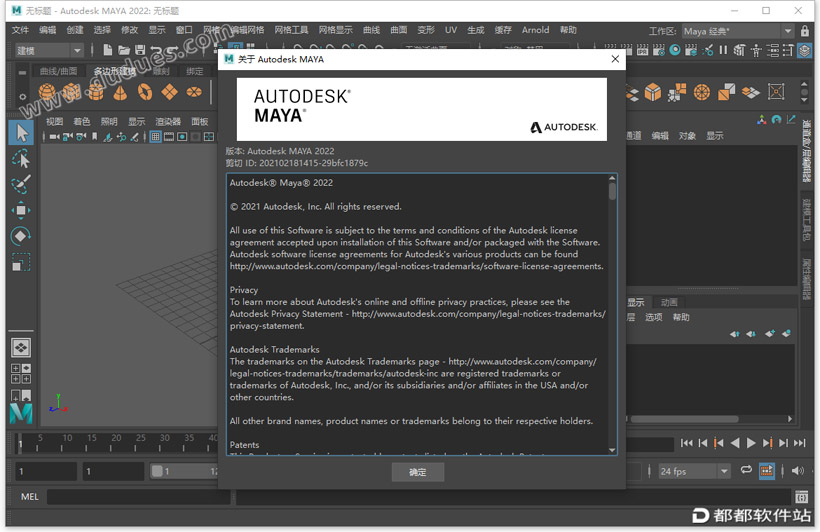Switch to the 动画 layer tab
This screenshot has height=532, width=820.
(669, 302)
